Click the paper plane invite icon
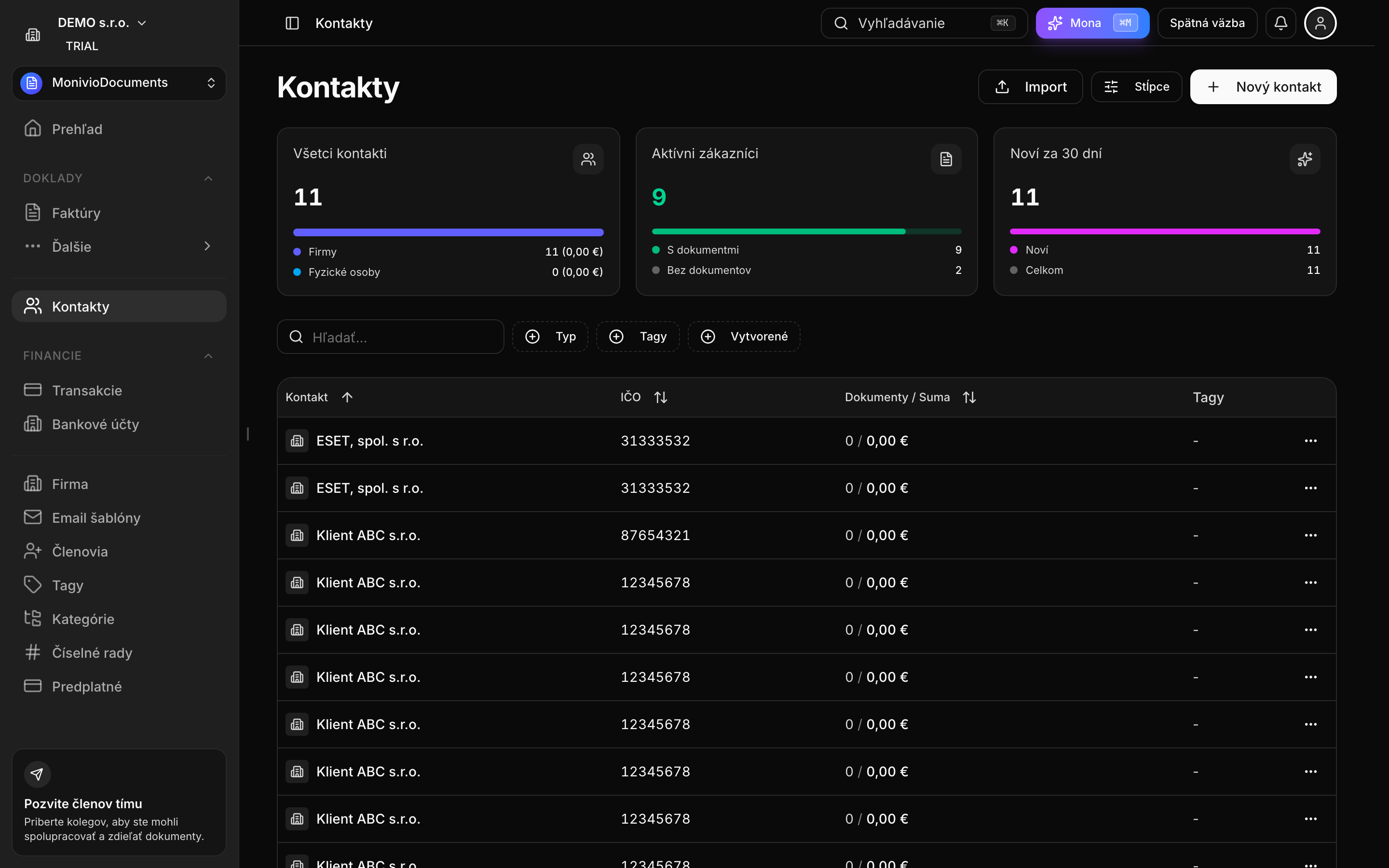 point(37,774)
